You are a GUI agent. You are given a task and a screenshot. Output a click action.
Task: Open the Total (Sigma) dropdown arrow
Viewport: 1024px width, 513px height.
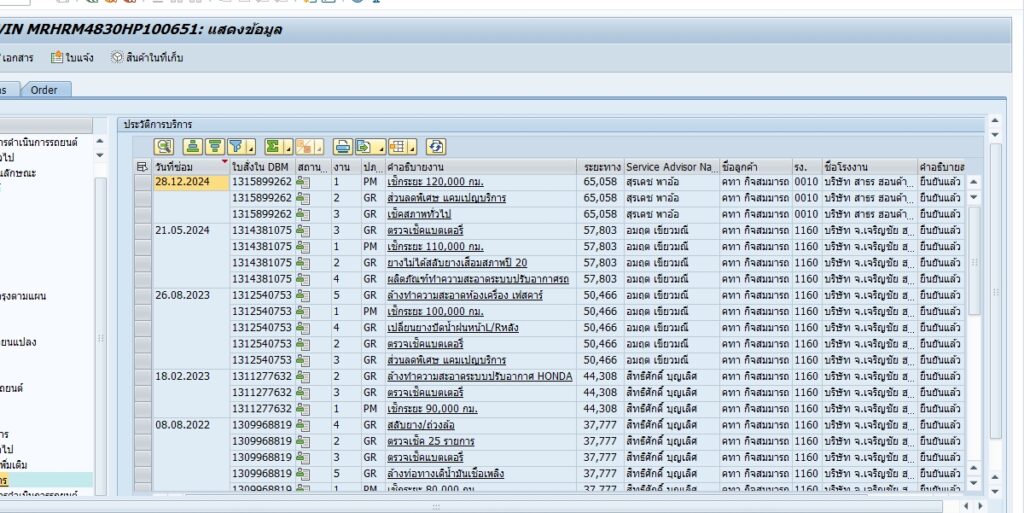(x=287, y=149)
